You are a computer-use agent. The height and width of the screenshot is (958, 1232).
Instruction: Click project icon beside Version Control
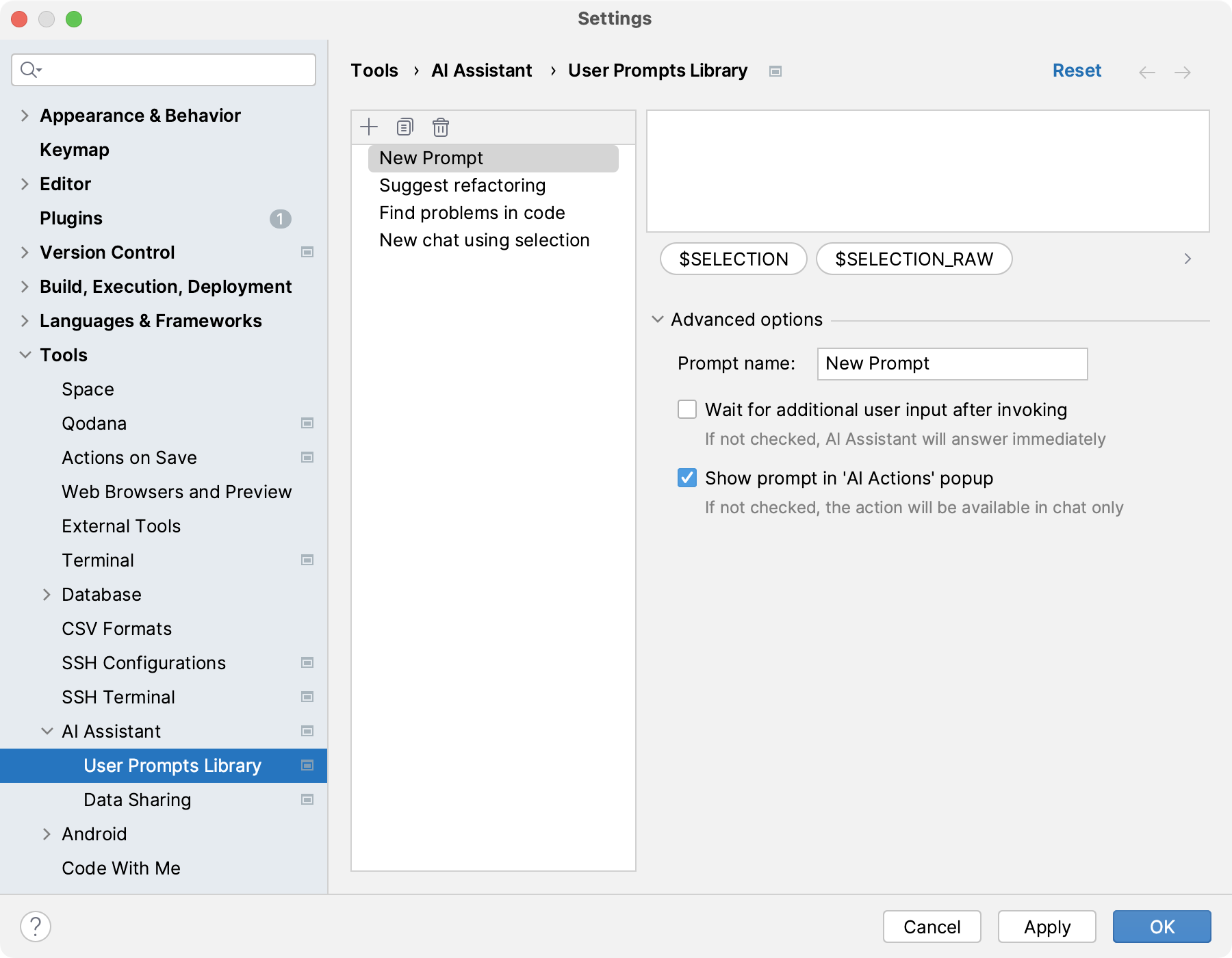pyautogui.click(x=307, y=252)
